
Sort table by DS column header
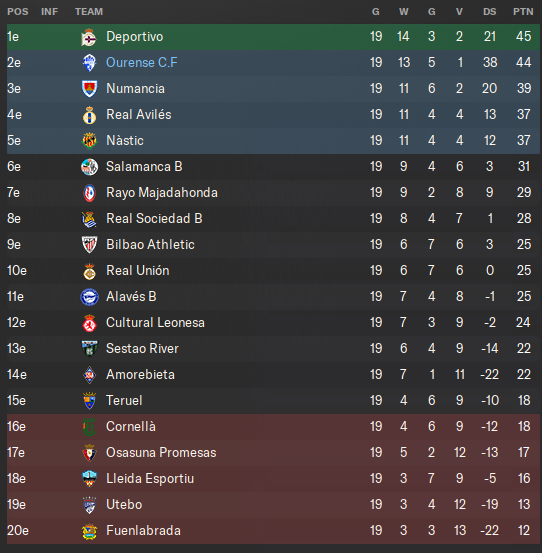point(489,12)
